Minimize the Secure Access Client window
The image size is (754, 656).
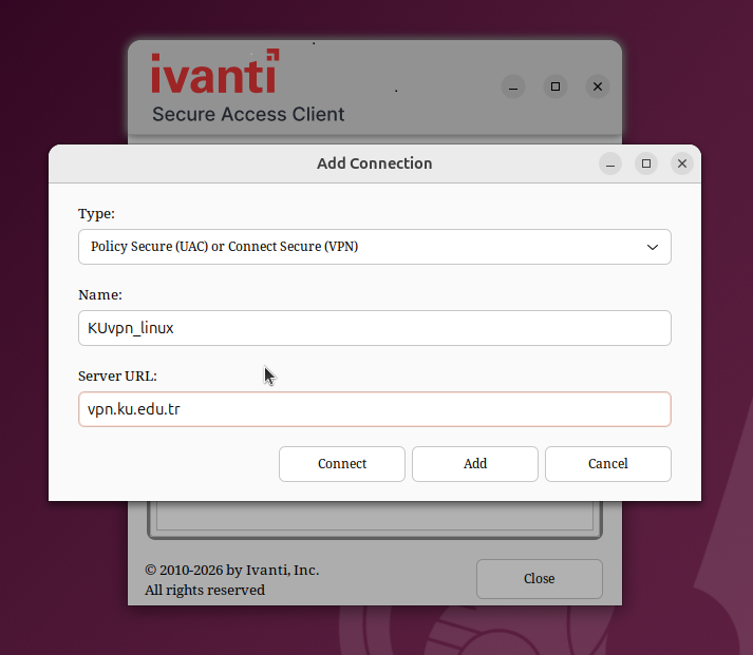pyautogui.click(x=513, y=87)
